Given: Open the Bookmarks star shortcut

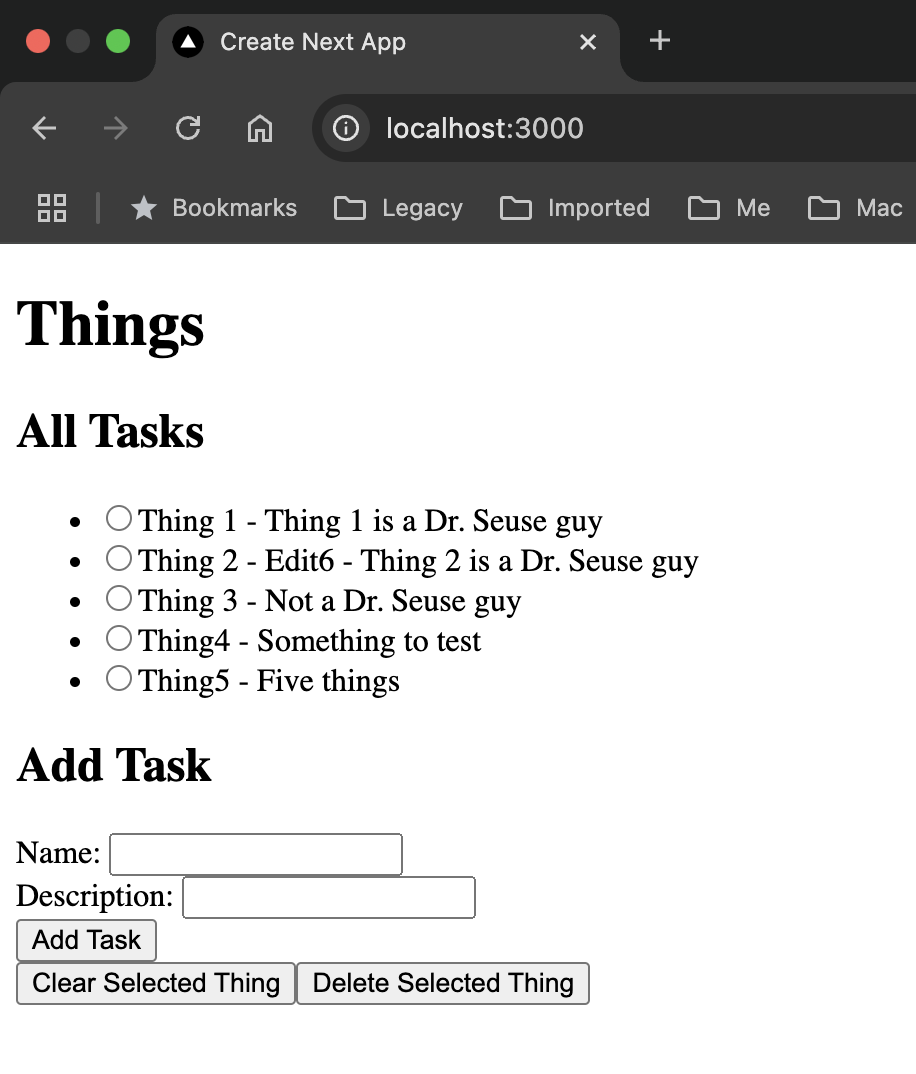Looking at the screenshot, I should click(x=213, y=208).
